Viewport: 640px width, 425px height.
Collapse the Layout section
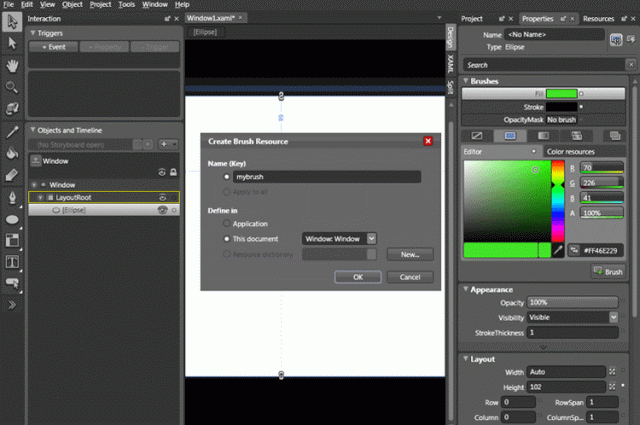pos(465,359)
